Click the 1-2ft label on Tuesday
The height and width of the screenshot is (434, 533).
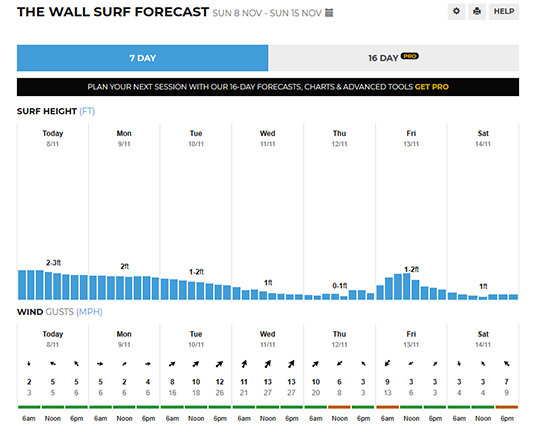pos(196,272)
